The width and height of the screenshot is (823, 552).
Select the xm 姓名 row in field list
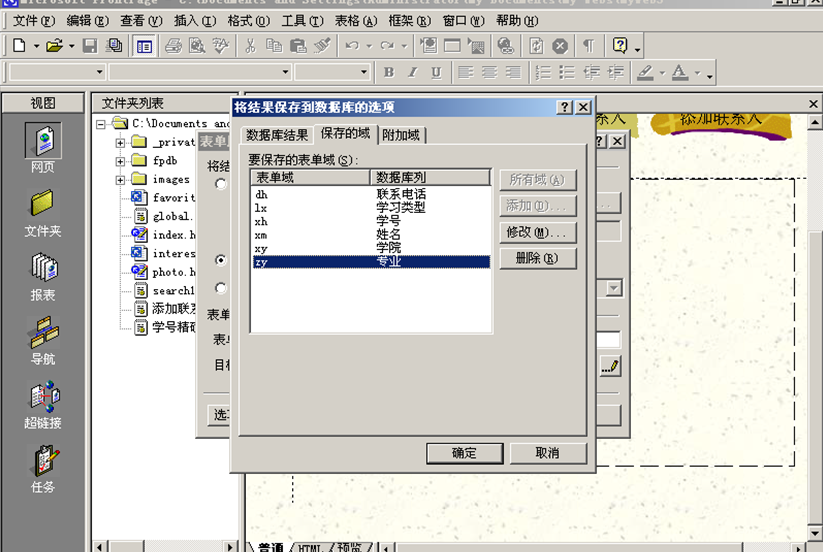pos(371,235)
